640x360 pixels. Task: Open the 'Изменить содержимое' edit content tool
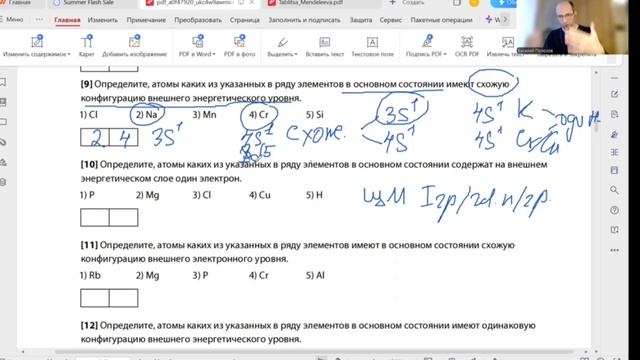[x=36, y=46]
